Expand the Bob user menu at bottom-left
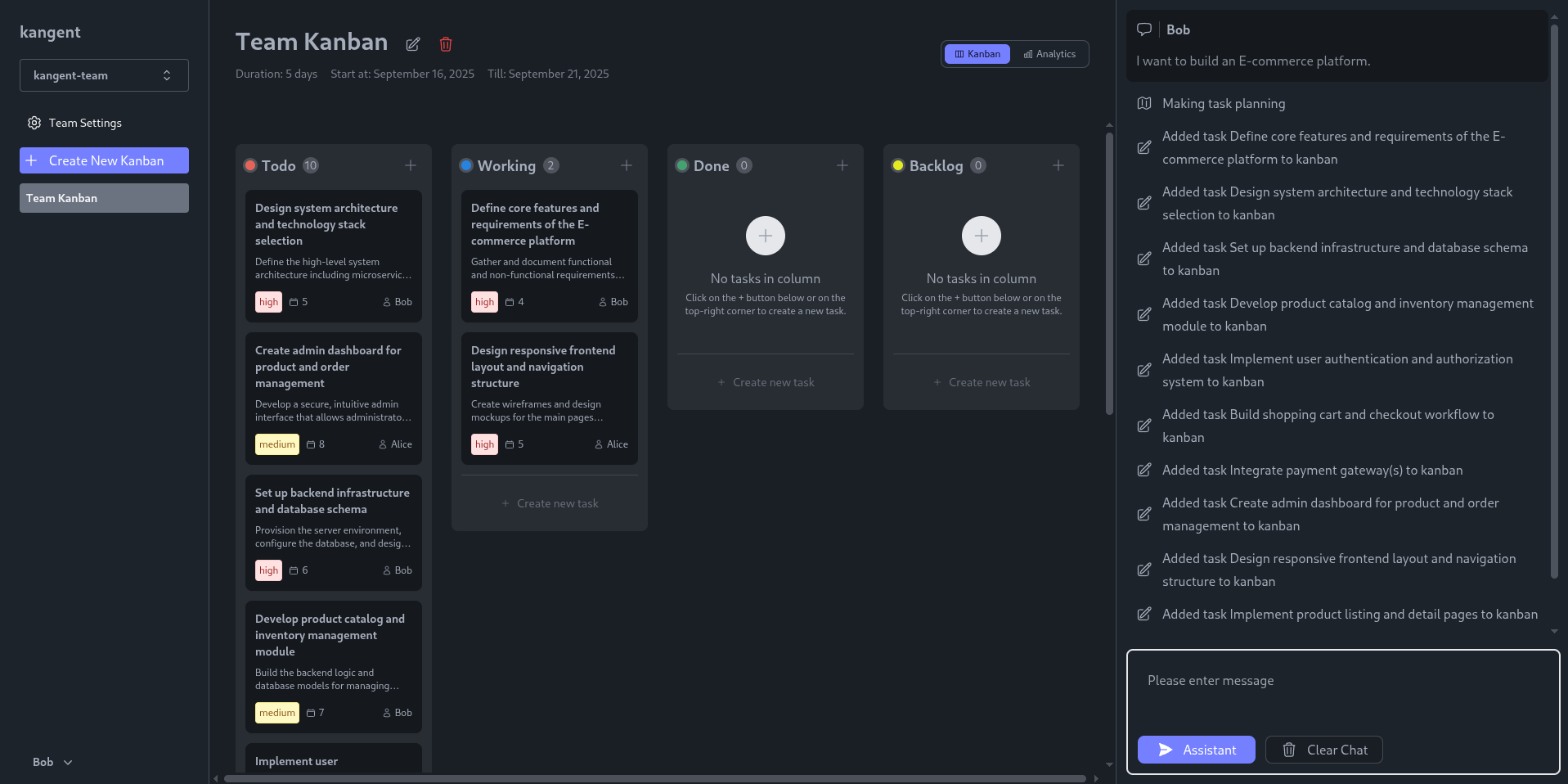Screen dimensions: 1568x784 (x=52, y=762)
